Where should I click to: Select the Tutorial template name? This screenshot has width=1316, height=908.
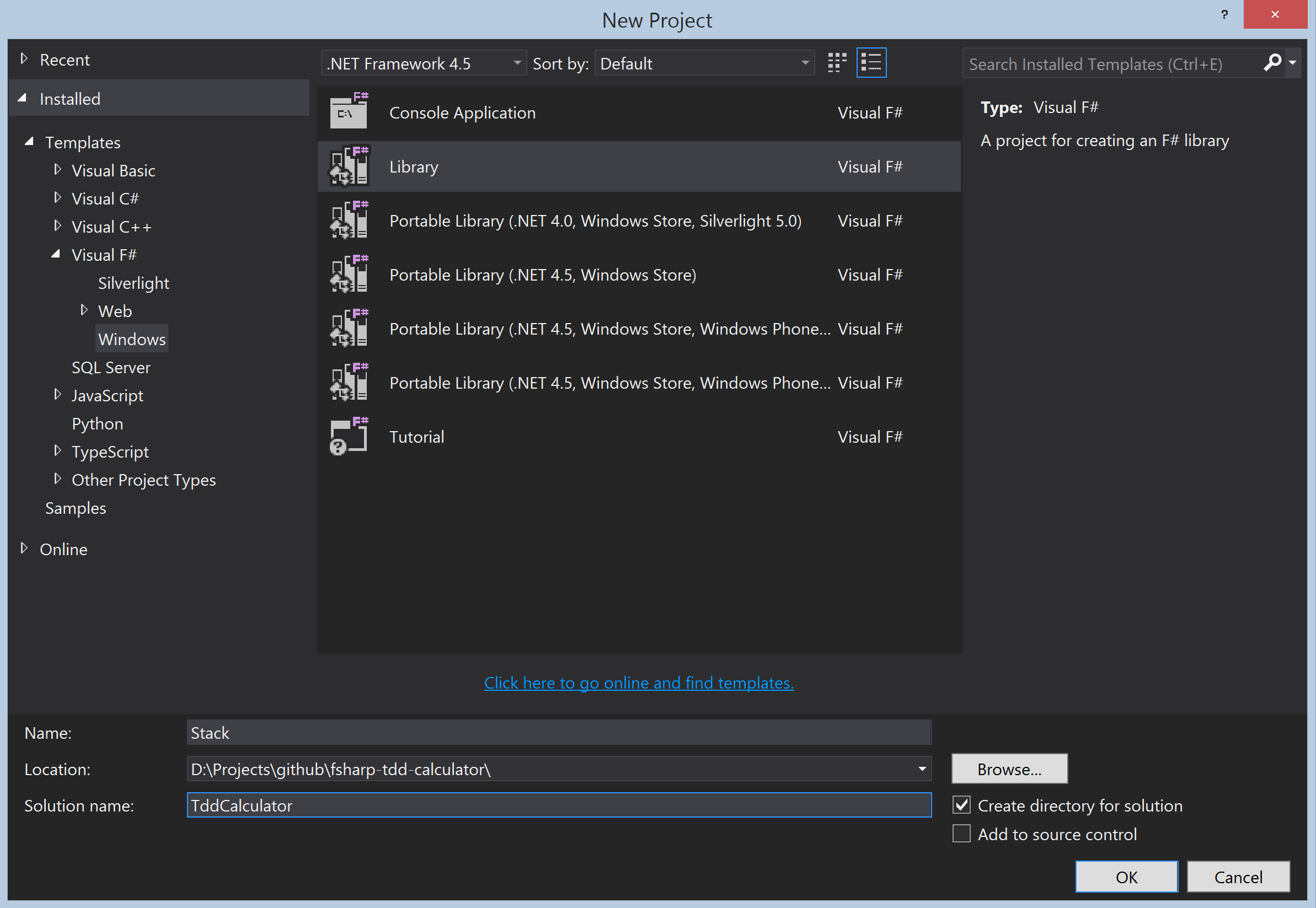coord(416,437)
